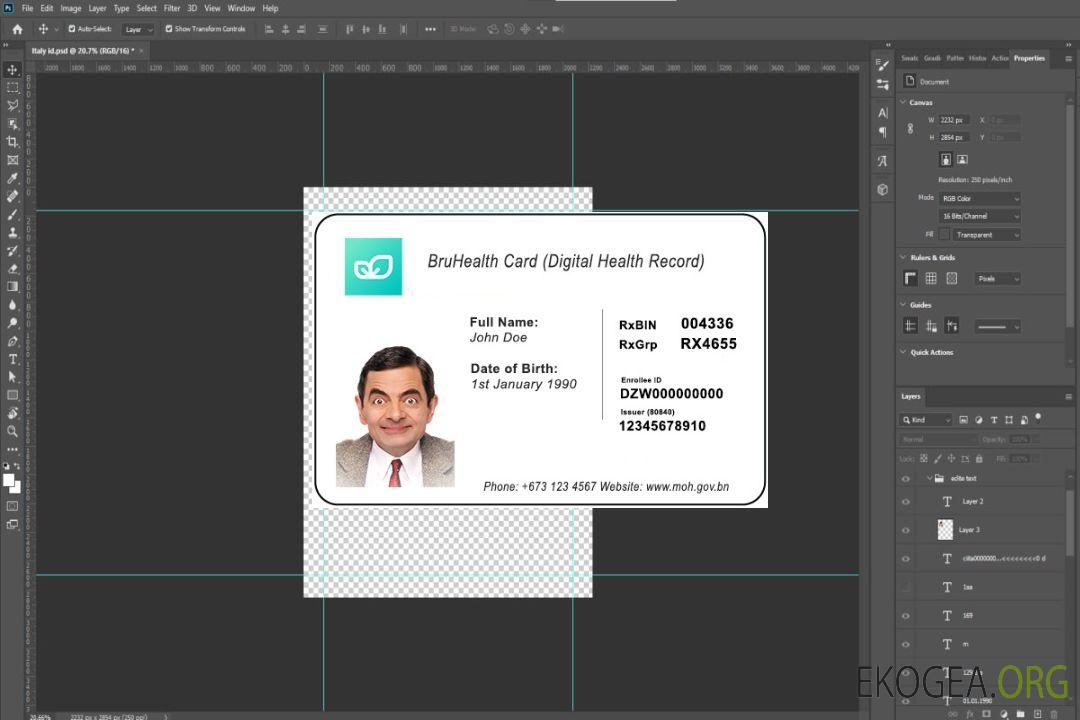1080x720 pixels.
Task: Open the Properties panel flyout menu
Action: (x=1068, y=59)
